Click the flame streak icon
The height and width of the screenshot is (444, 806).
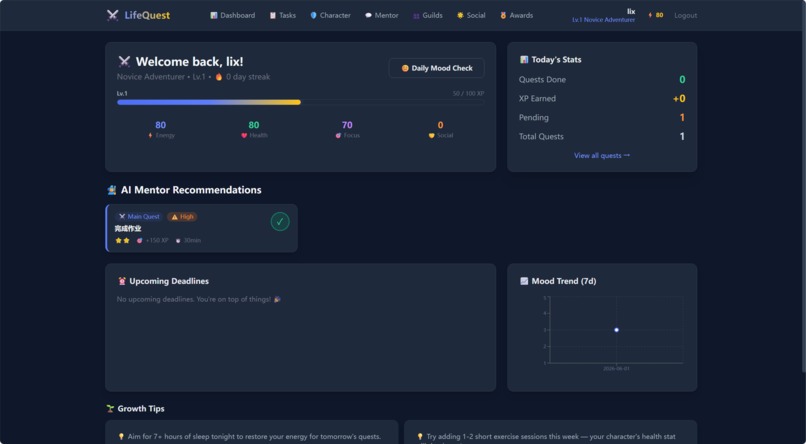219,77
